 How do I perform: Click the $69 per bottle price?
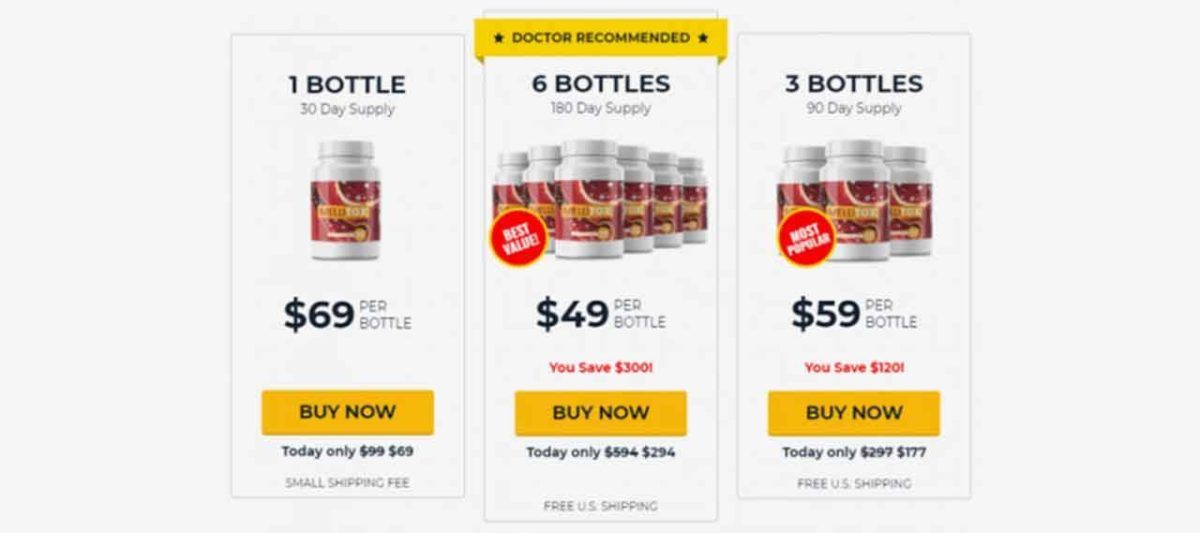pos(347,314)
